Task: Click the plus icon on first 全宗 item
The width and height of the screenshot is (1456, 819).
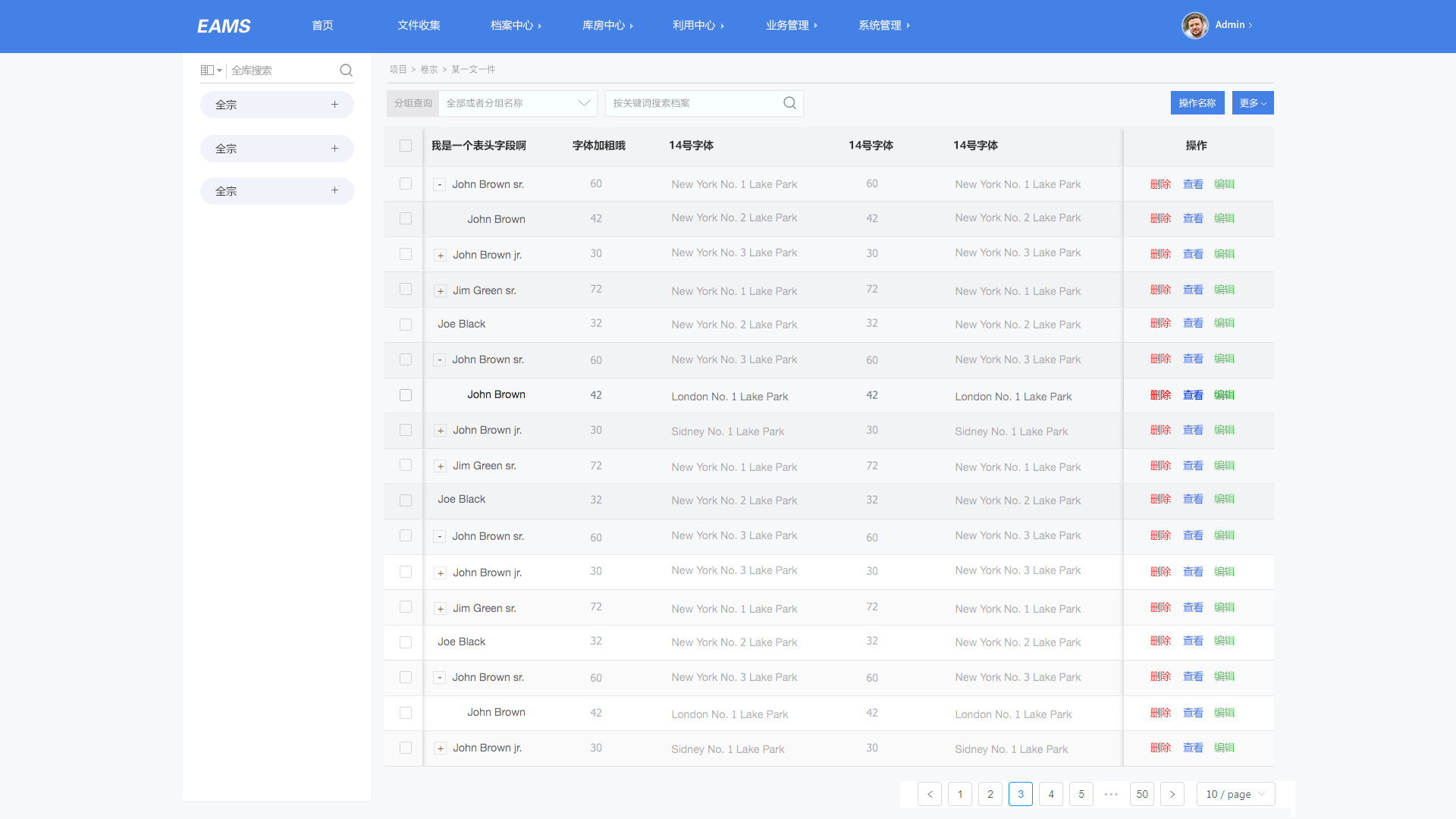Action: tap(334, 105)
